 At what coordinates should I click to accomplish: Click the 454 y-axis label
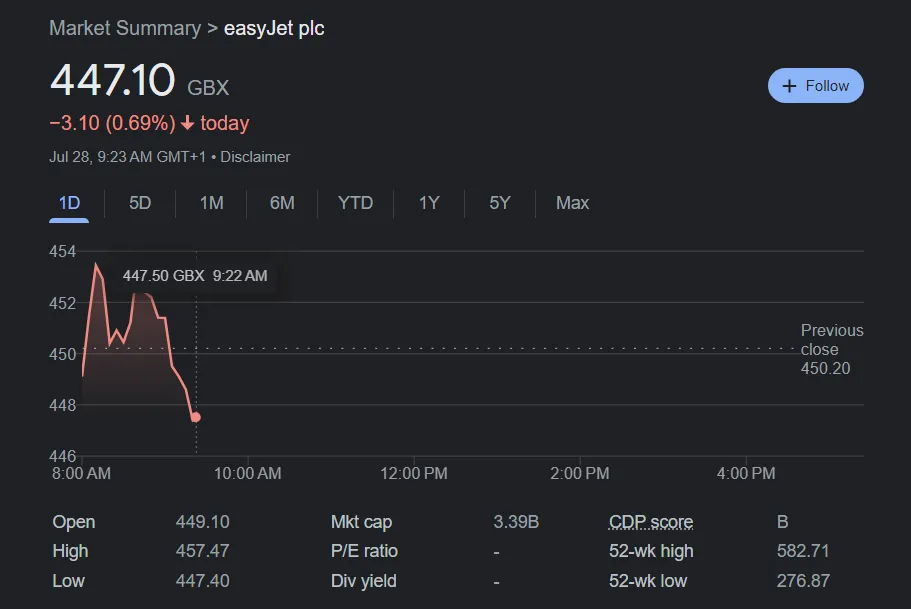[x=63, y=252]
